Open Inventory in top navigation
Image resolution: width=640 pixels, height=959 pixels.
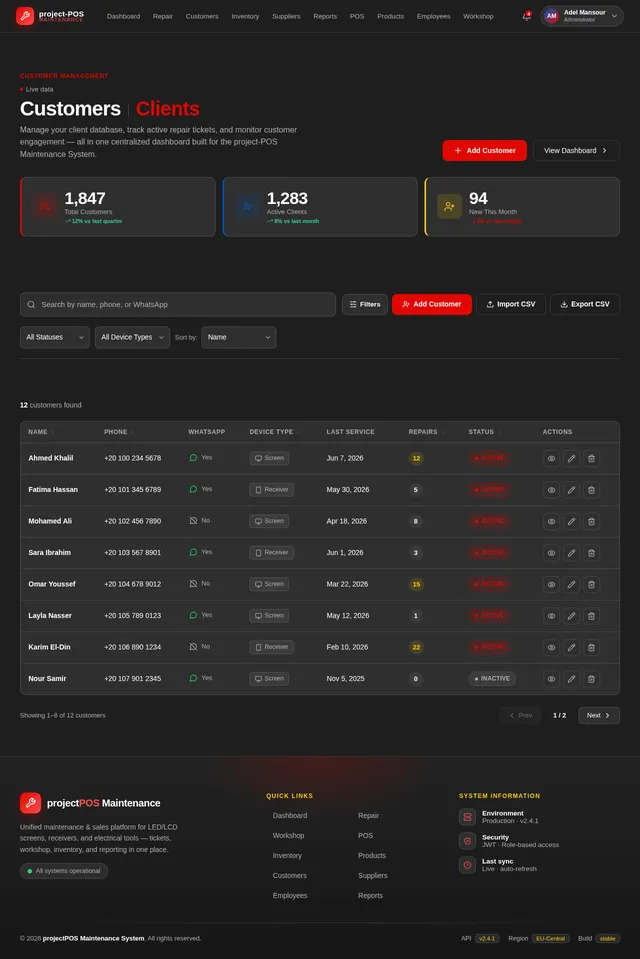click(245, 17)
